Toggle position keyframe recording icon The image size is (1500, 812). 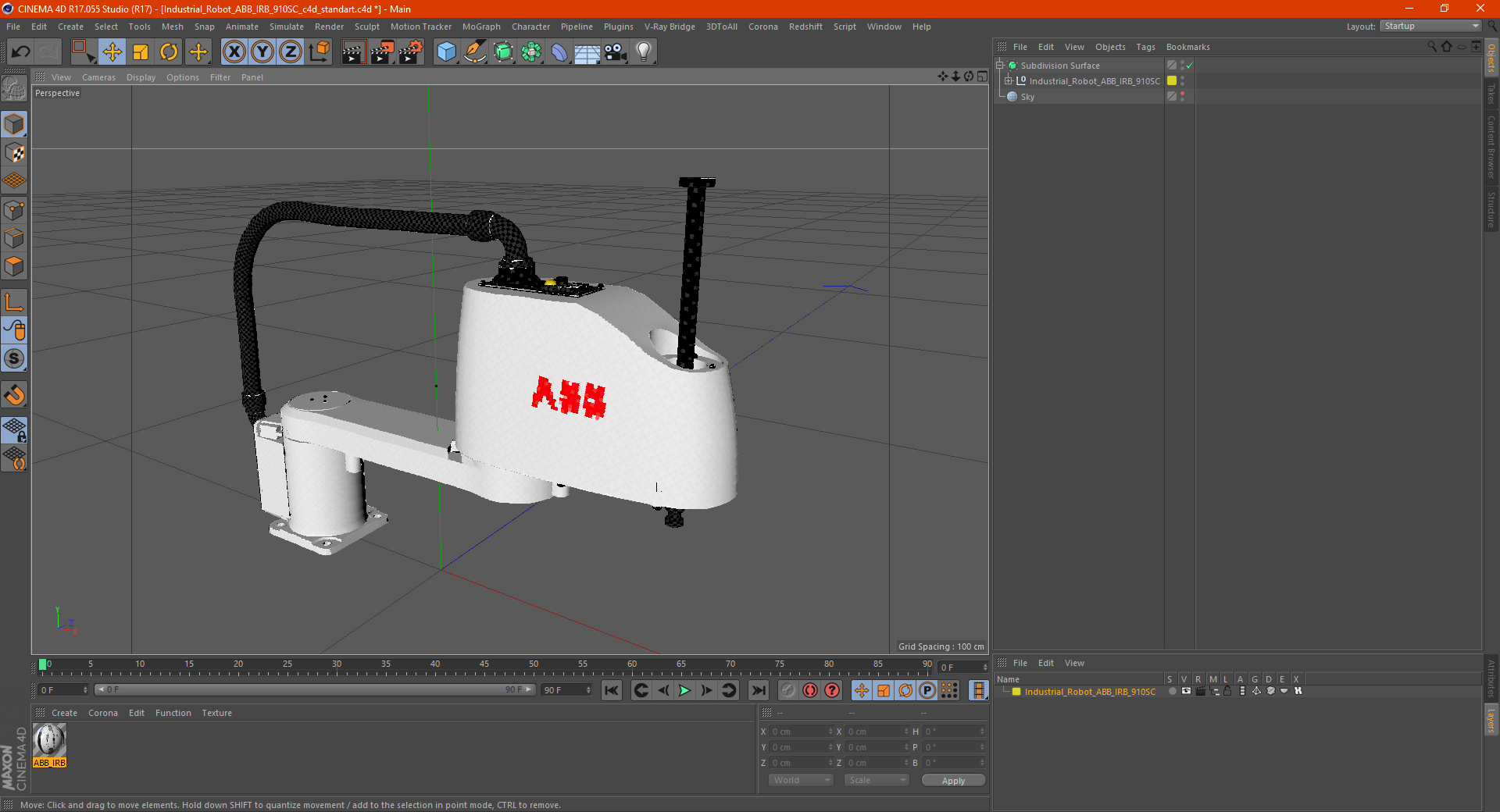coord(861,690)
